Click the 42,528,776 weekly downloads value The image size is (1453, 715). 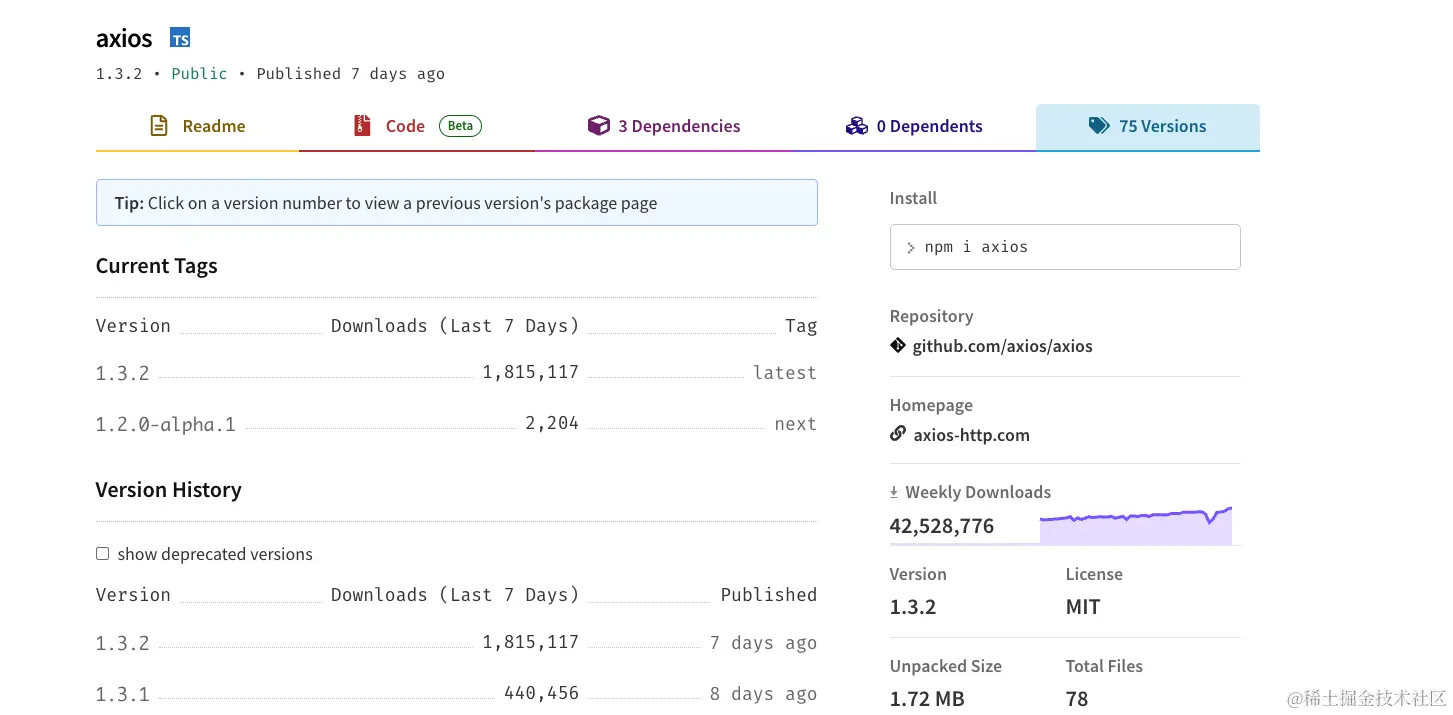[x=942, y=526]
